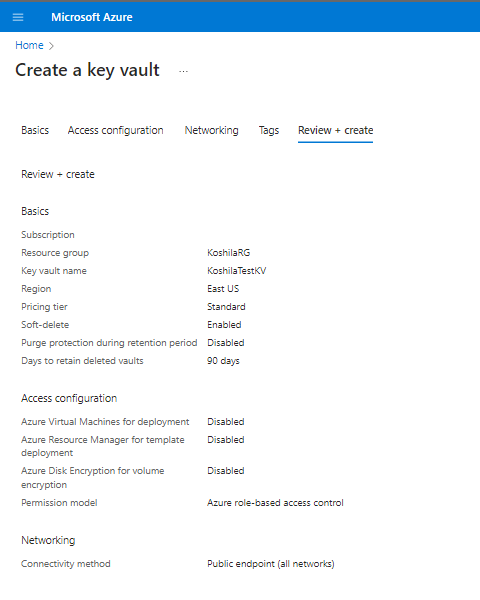This screenshot has width=480, height=600.
Task: Switch to the Basics tab
Action: click(35, 130)
